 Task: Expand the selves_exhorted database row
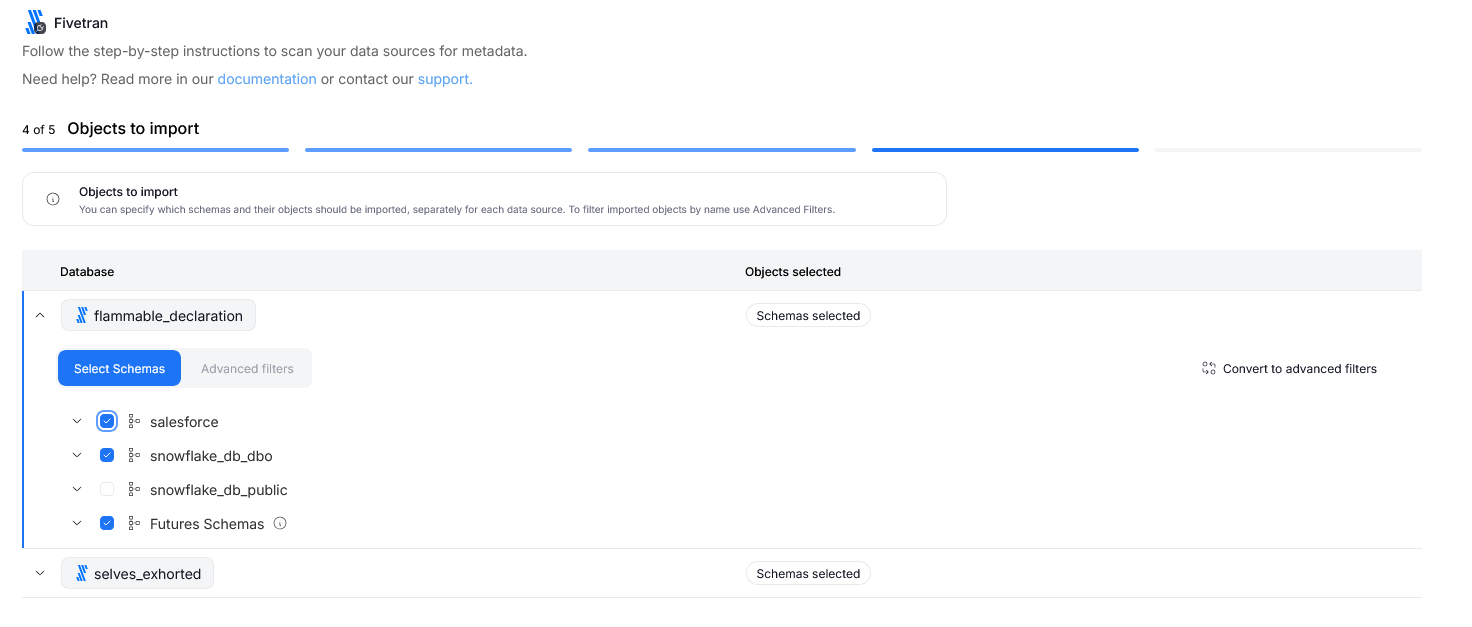click(x=40, y=573)
